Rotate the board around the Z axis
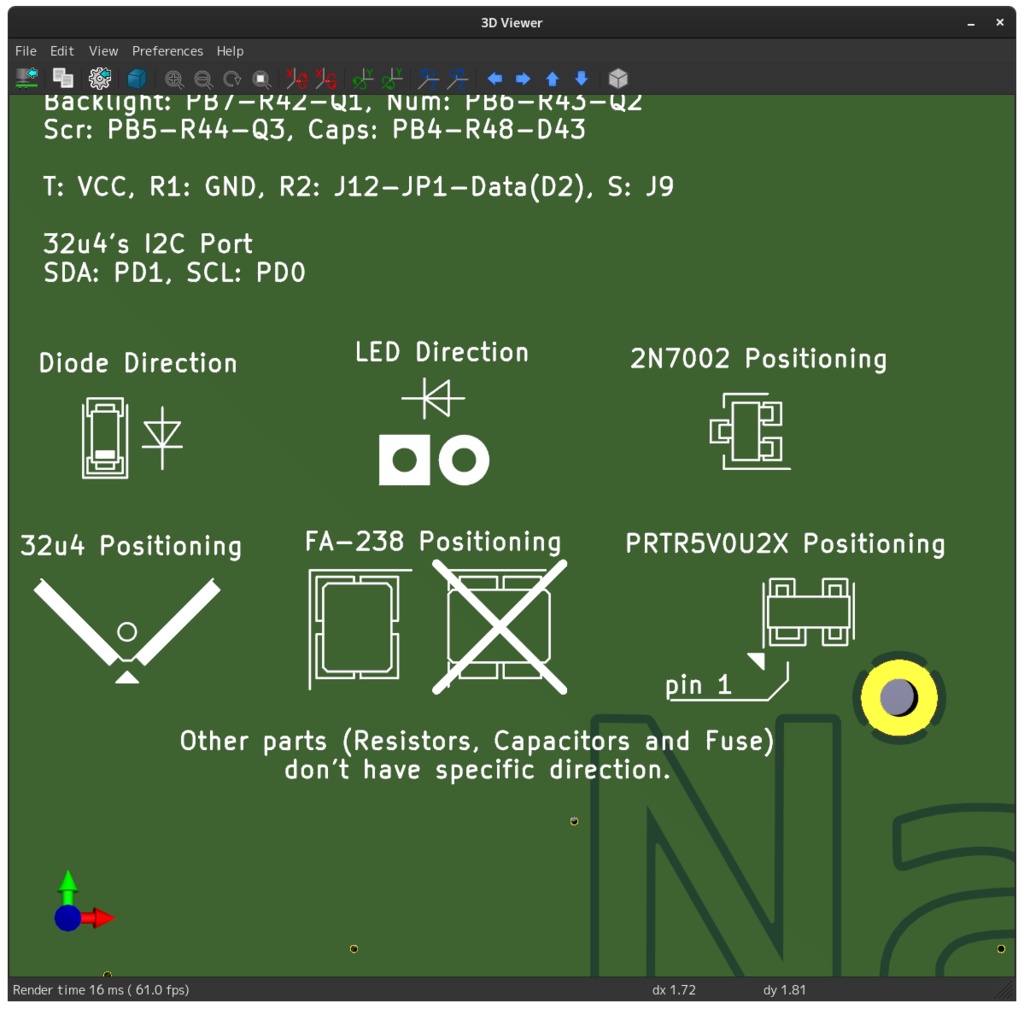The image size is (1024, 1009). (427, 78)
